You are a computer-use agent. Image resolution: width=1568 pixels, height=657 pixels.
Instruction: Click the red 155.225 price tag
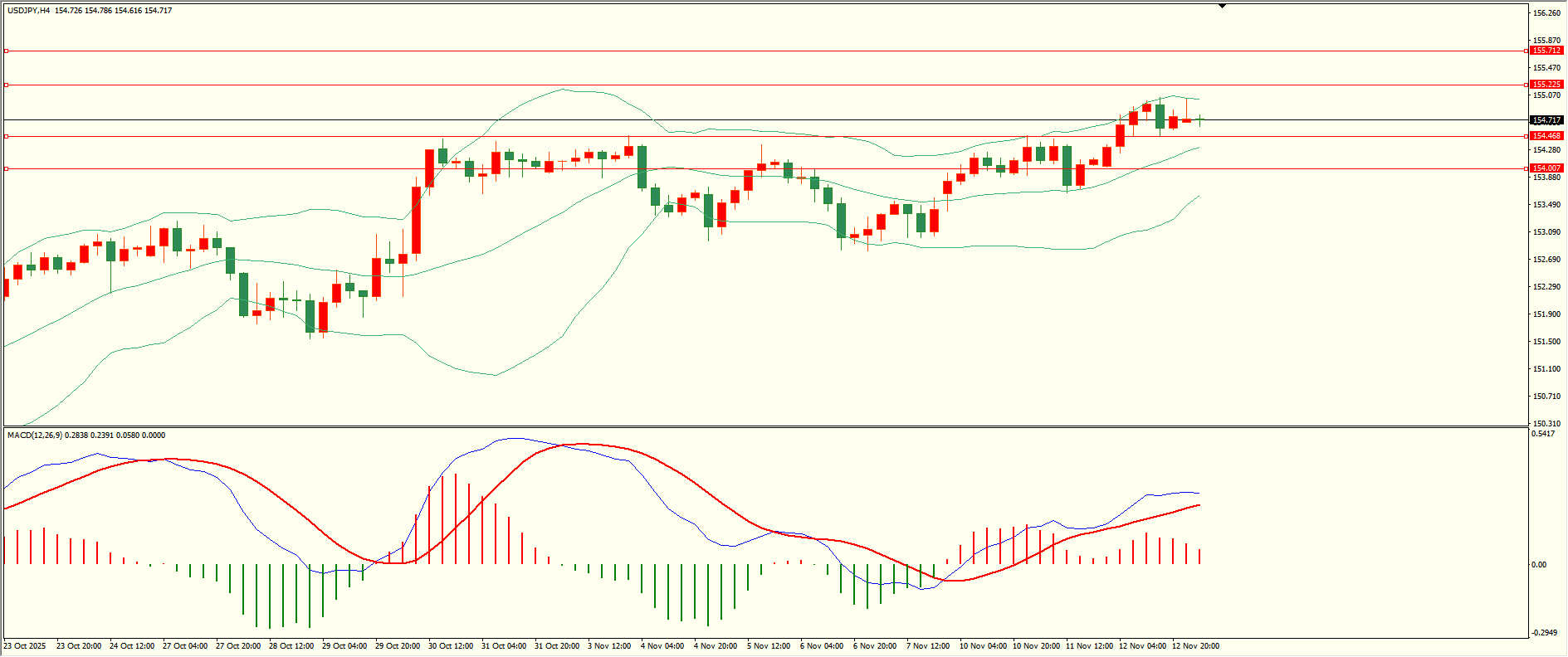coord(1546,85)
